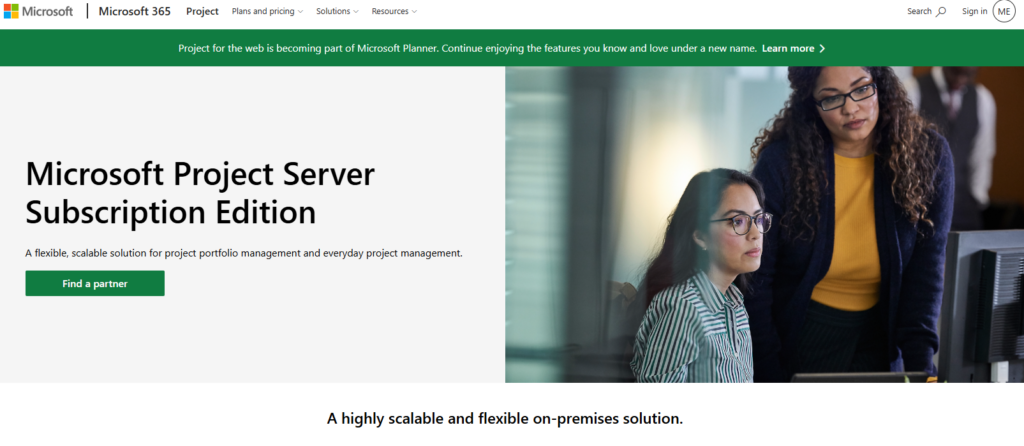The image size is (1024, 446).
Task: Open the ME account avatar
Action: 1004,11
